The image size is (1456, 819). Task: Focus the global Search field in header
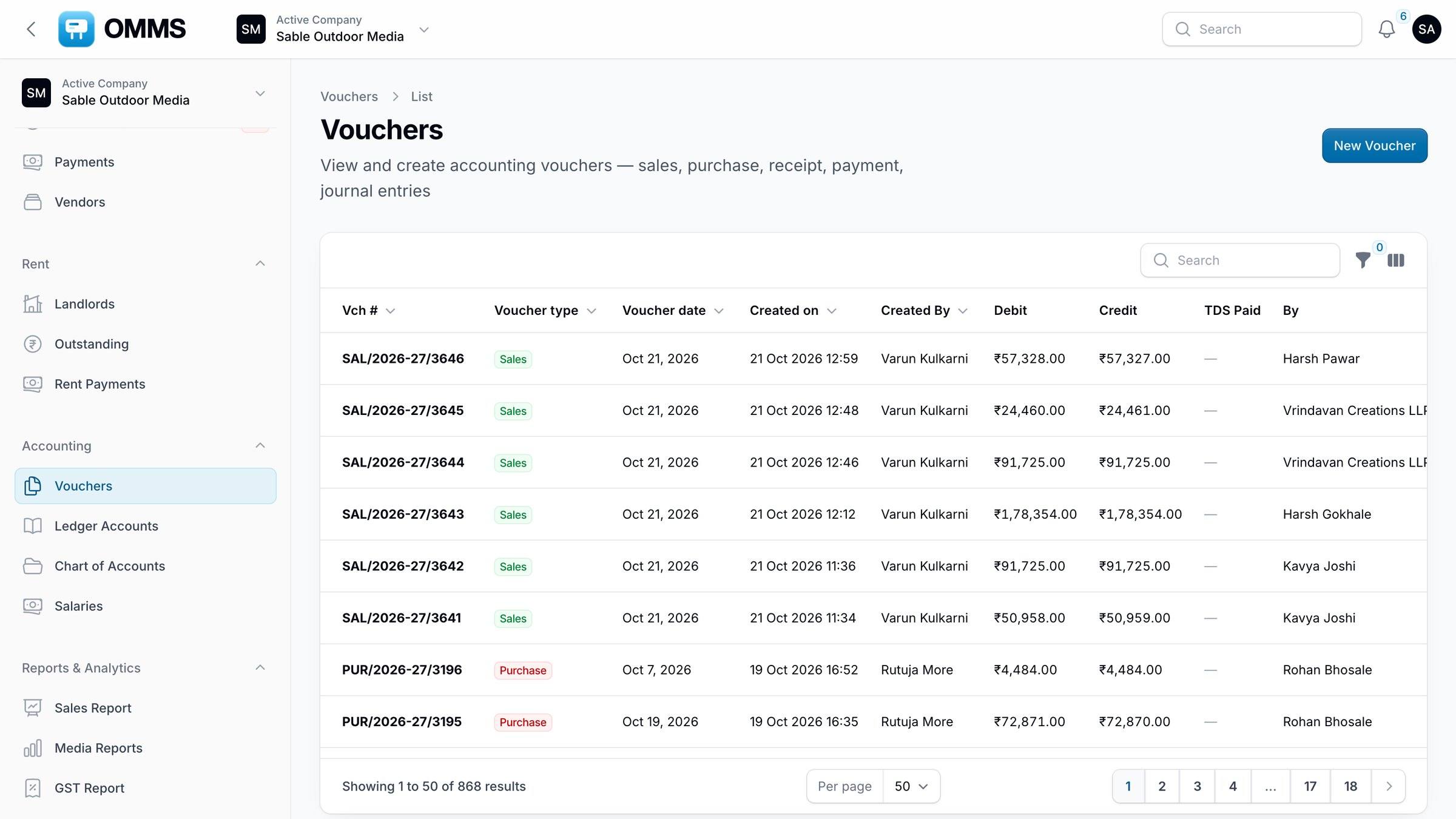pos(1262,29)
